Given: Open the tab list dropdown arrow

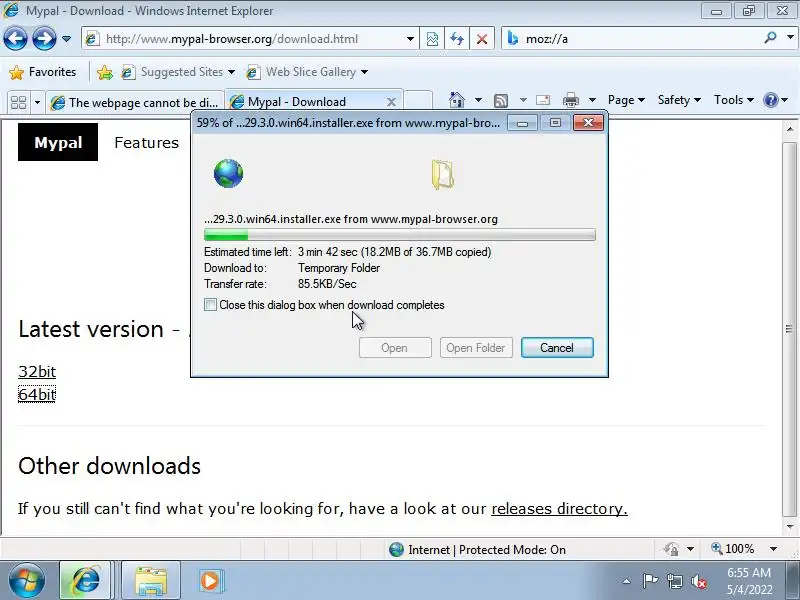Looking at the screenshot, I should (37, 103).
